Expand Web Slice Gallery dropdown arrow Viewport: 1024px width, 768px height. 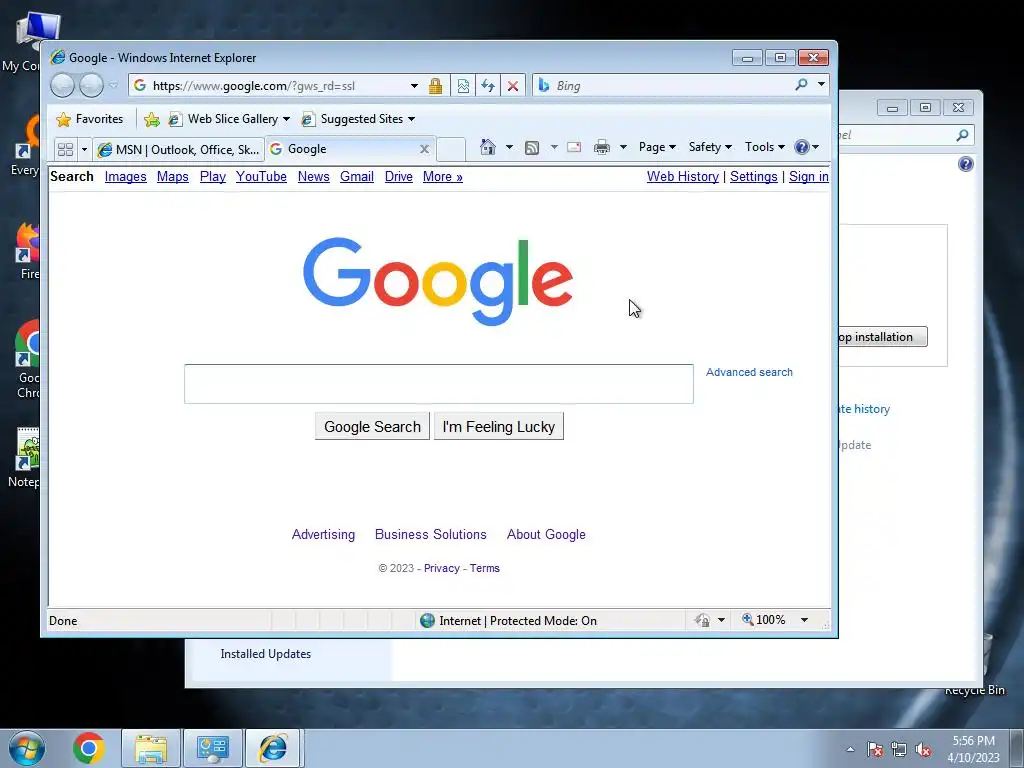coord(286,119)
